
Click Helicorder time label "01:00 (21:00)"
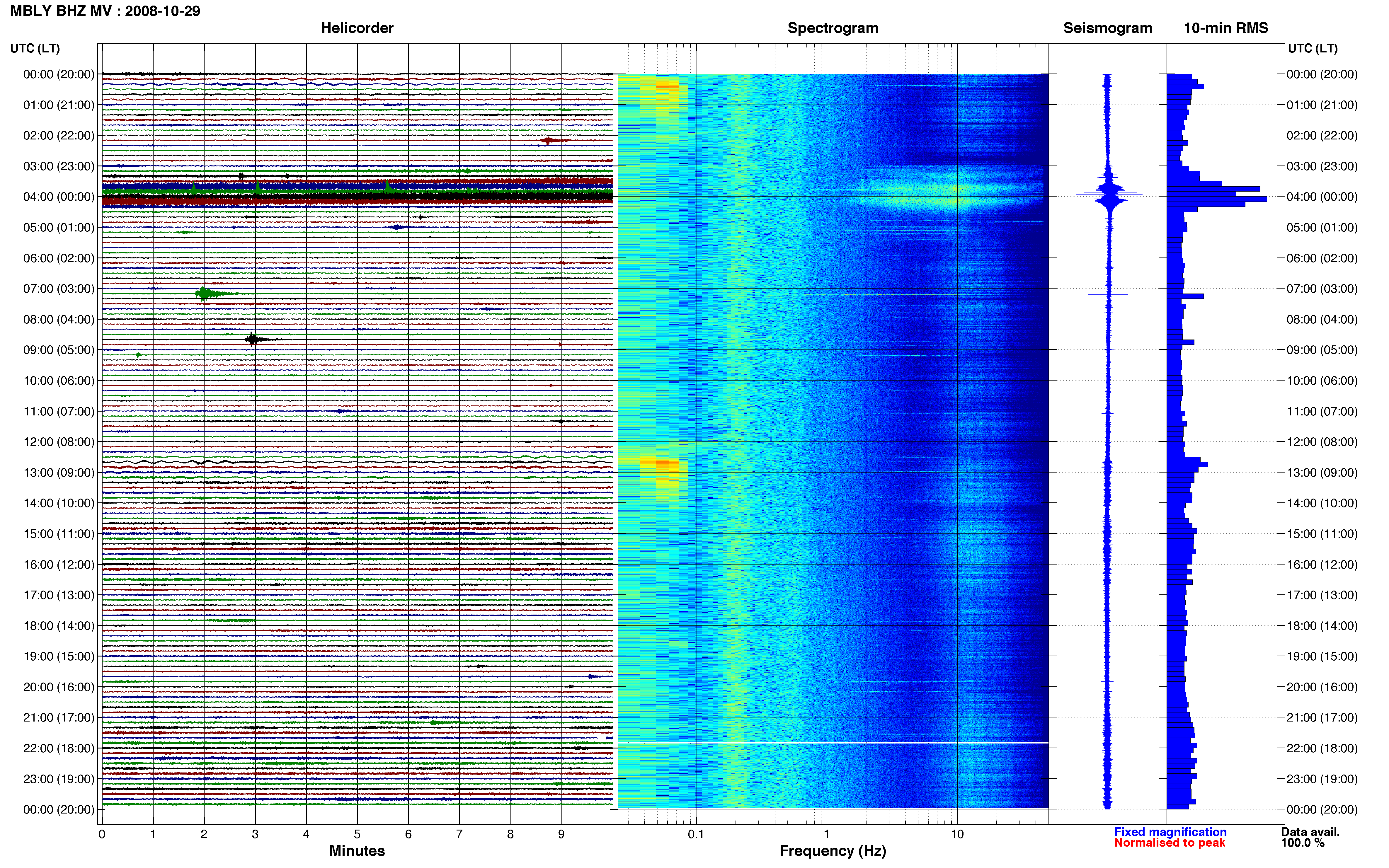pyautogui.click(x=59, y=105)
